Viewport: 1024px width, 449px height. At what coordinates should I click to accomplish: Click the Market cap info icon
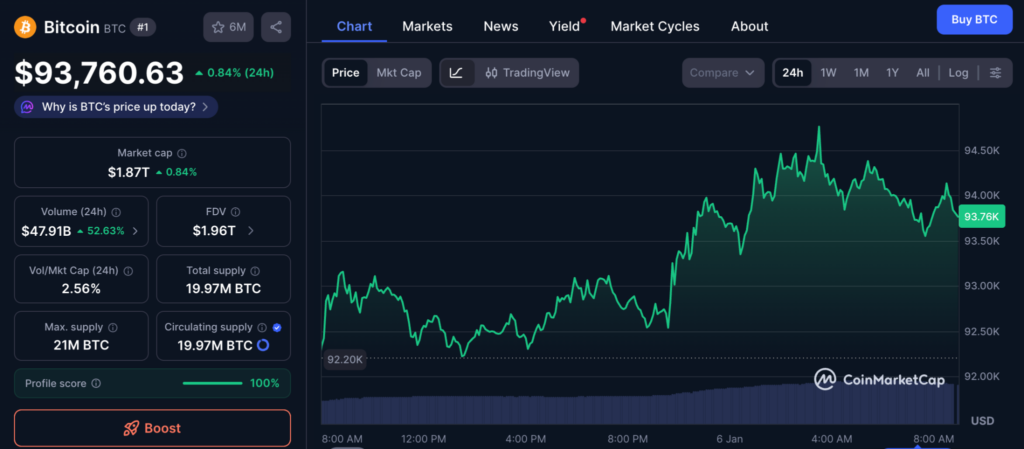[181, 154]
